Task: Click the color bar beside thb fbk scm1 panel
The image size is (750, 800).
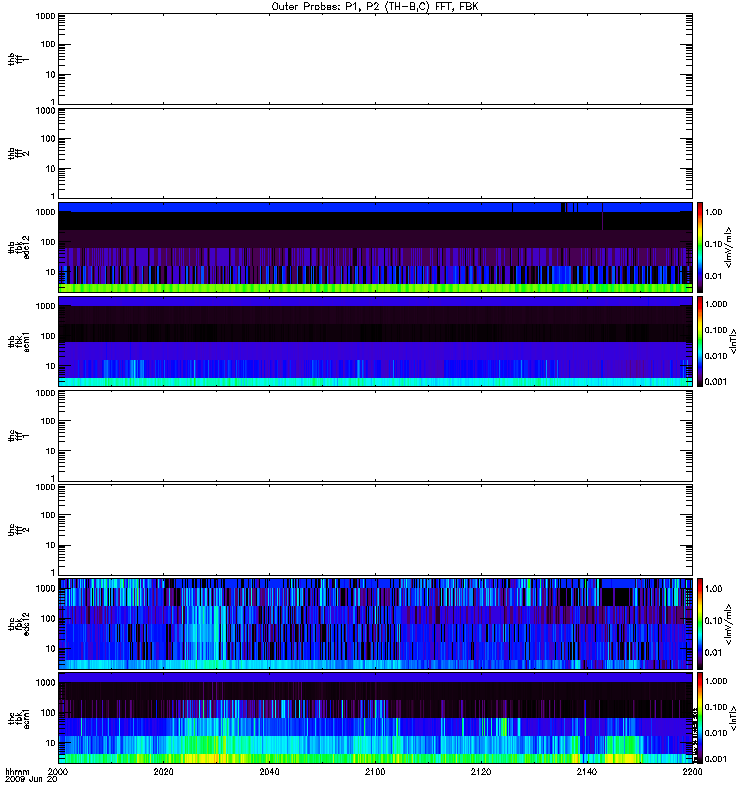Action: click(x=700, y=341)
